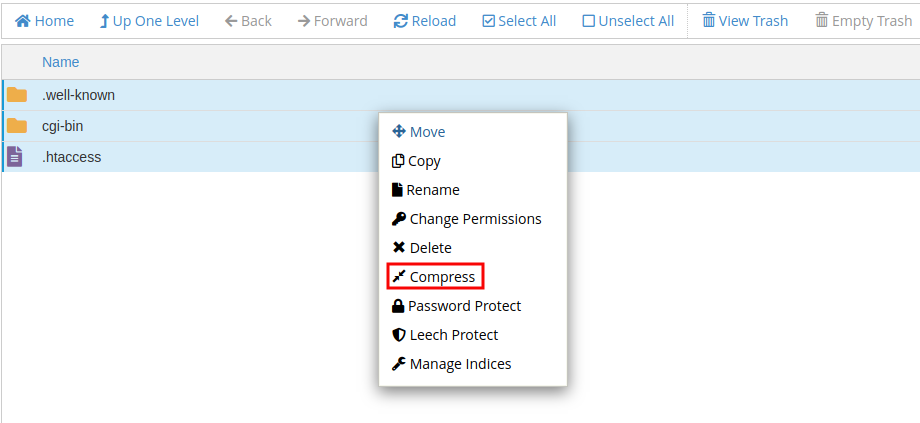Clear selection using Unselect All
The width and height of the screenshot is (920, 423).
(628, 22)
